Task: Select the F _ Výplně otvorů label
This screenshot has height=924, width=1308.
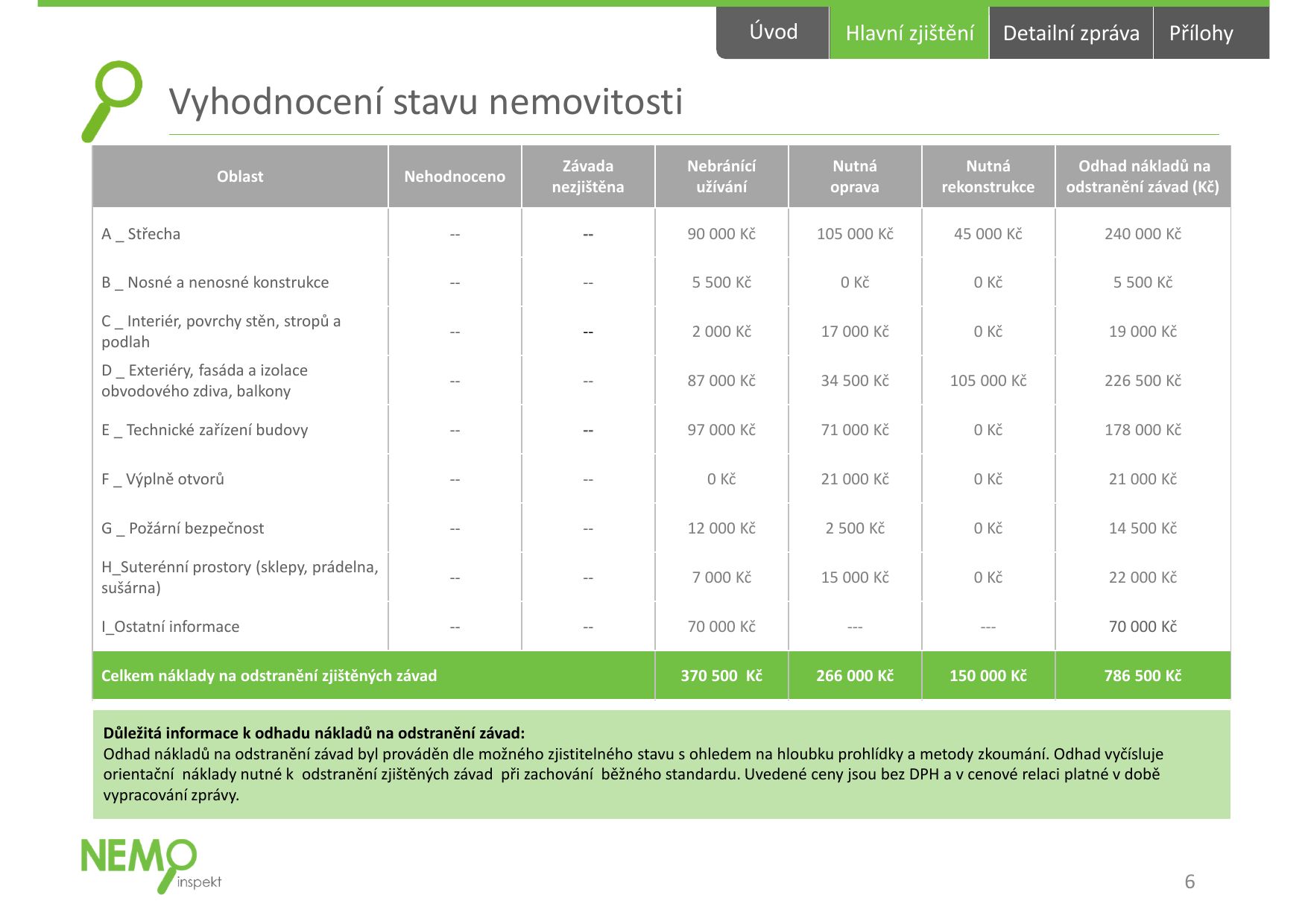Action: pyautogui.click(x=162, y=479)
